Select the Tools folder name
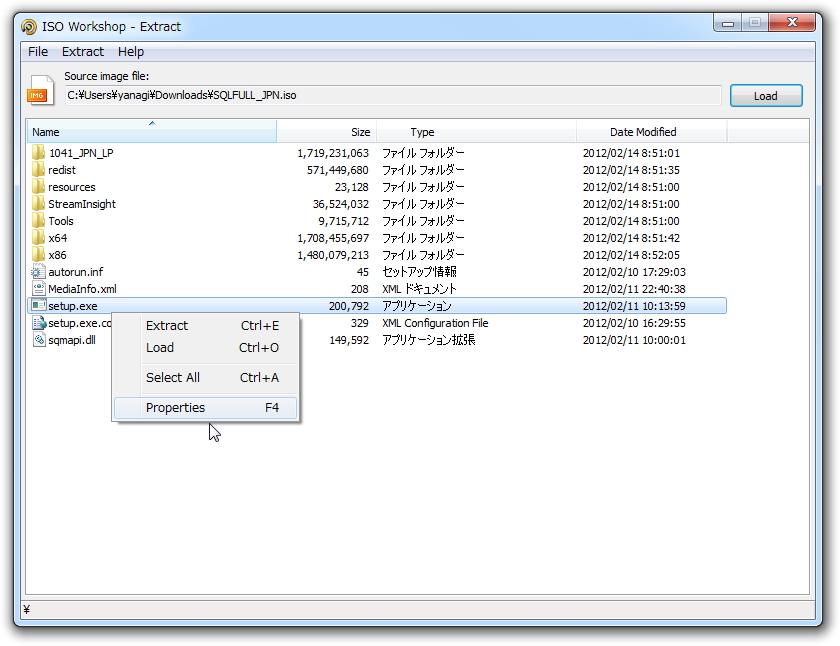The width and height of the screenshot is (840, 646). tap(61, 221)
